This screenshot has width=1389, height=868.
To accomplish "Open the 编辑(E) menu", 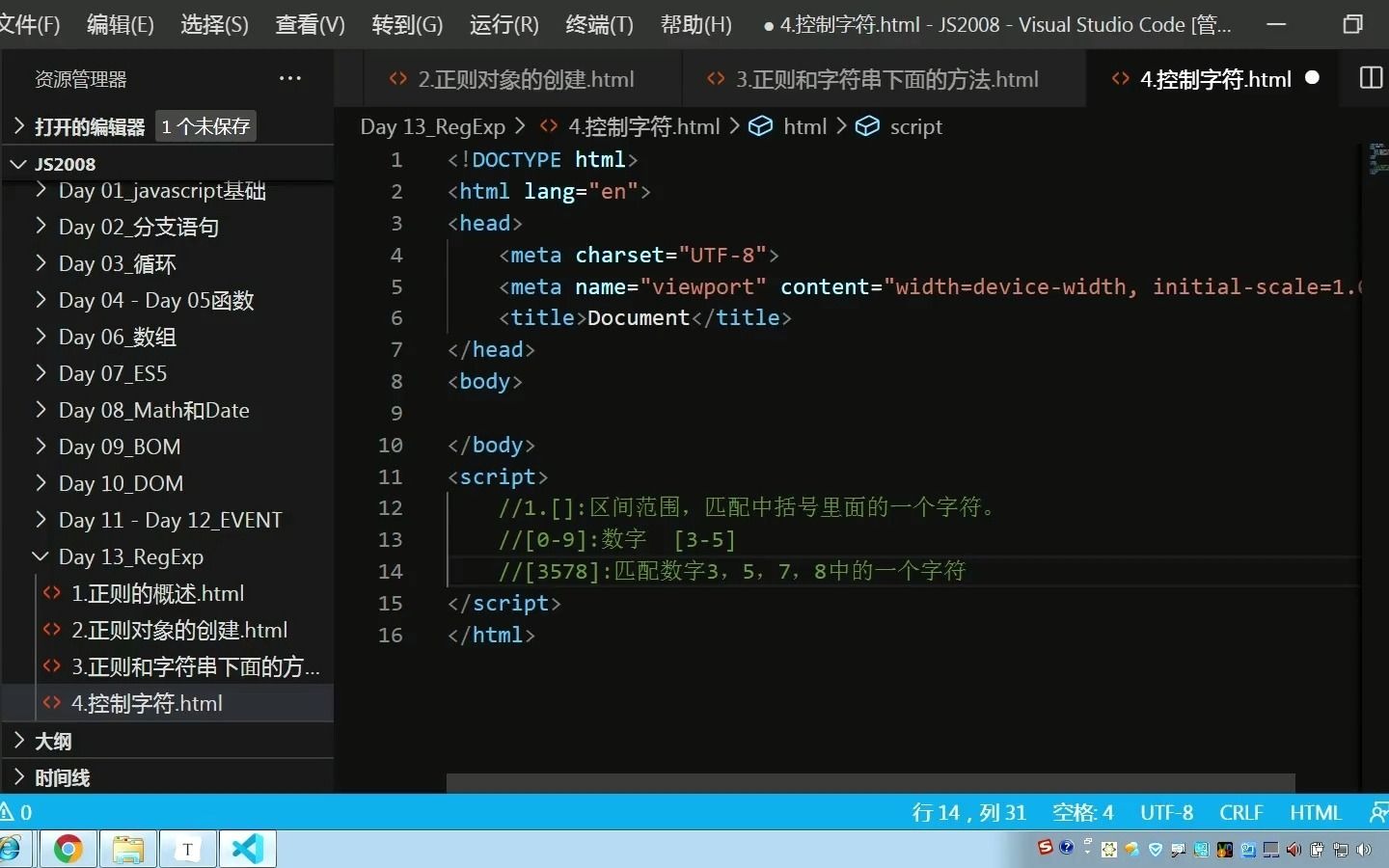I will pyautogui.click(x=121, y=24).
